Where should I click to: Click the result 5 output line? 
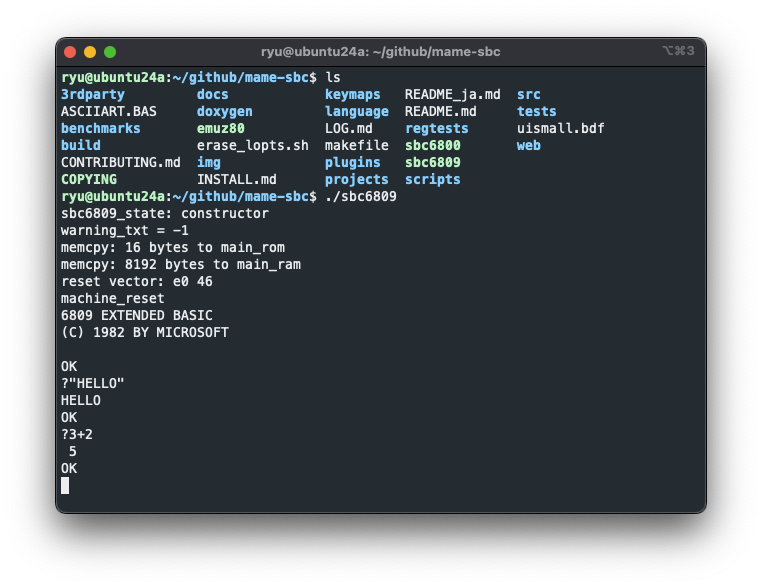pos(72,451)
